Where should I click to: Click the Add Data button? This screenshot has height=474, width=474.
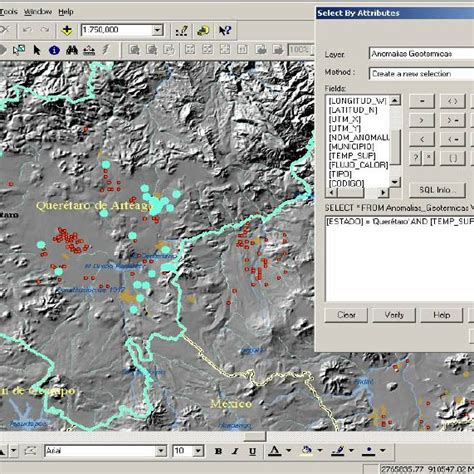[67, 30]
